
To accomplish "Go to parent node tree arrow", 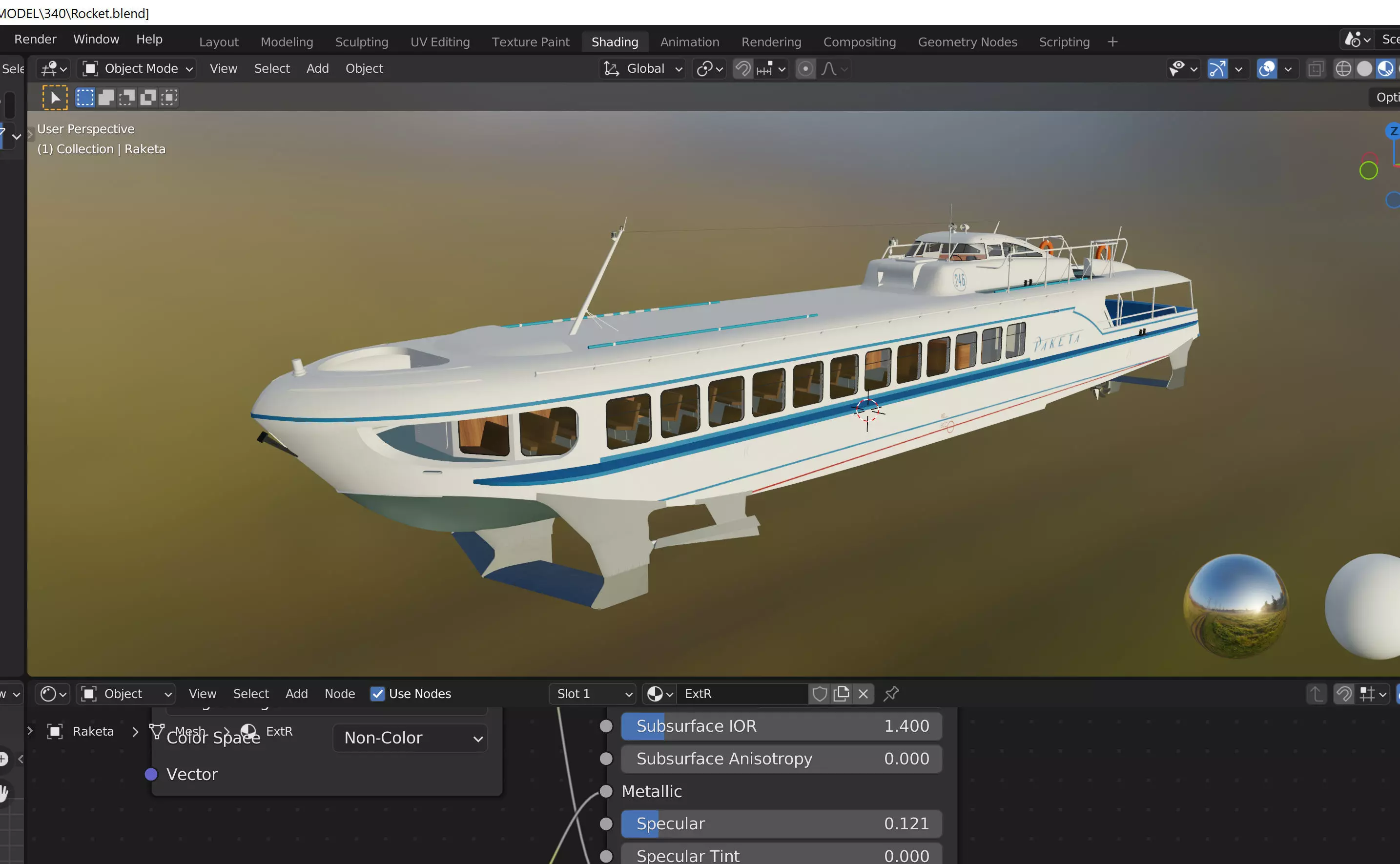I will click(x=1316, y=694).
